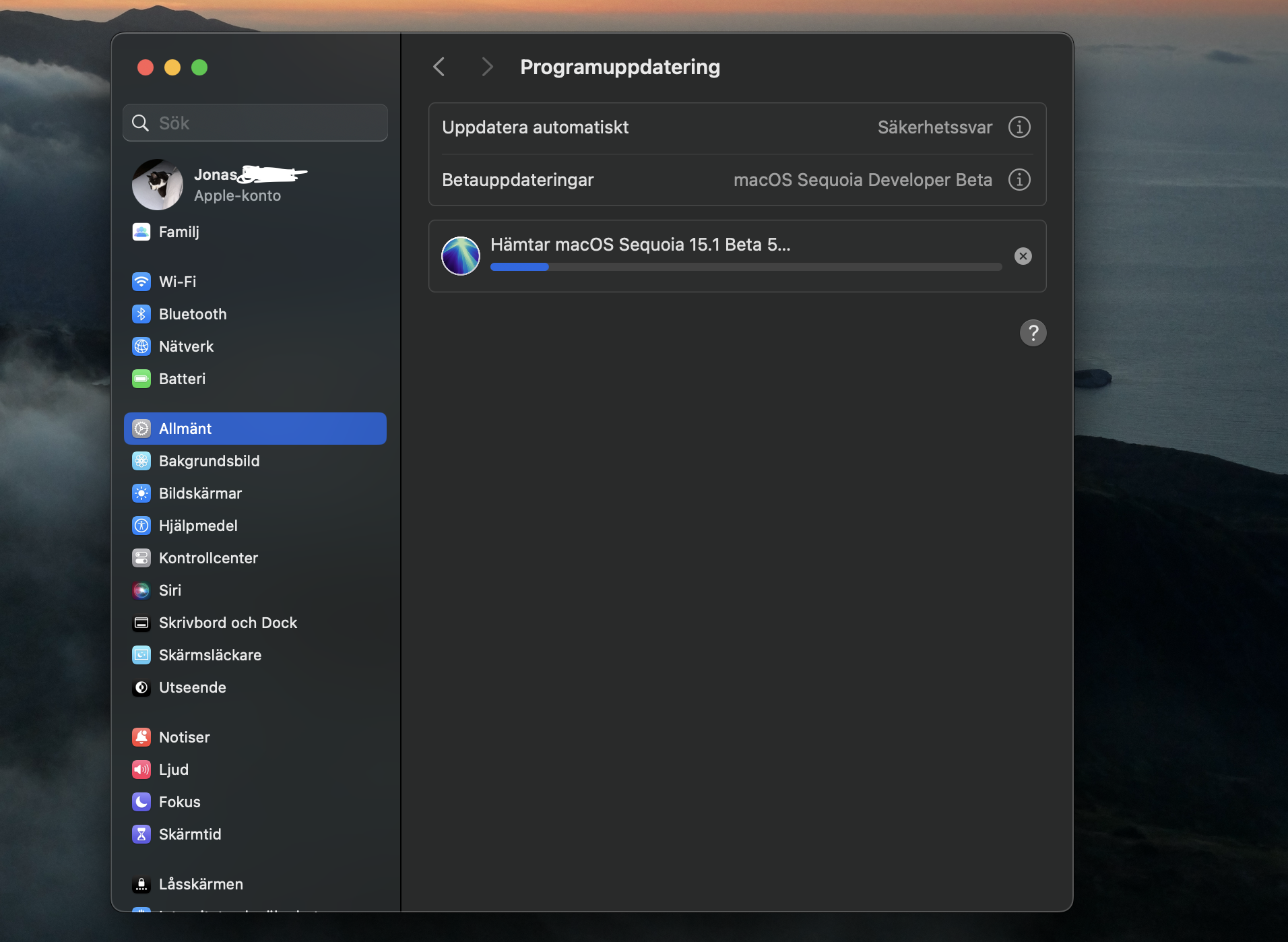1288x942 pixels.
Task: Open help with question mark button
Action: 1033,333
